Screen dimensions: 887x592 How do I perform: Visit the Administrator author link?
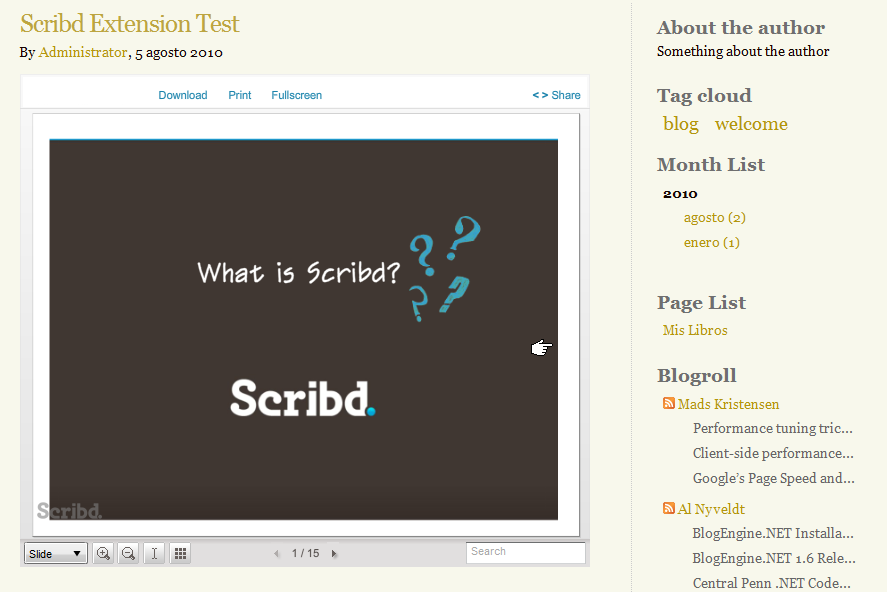pos(83,52)
